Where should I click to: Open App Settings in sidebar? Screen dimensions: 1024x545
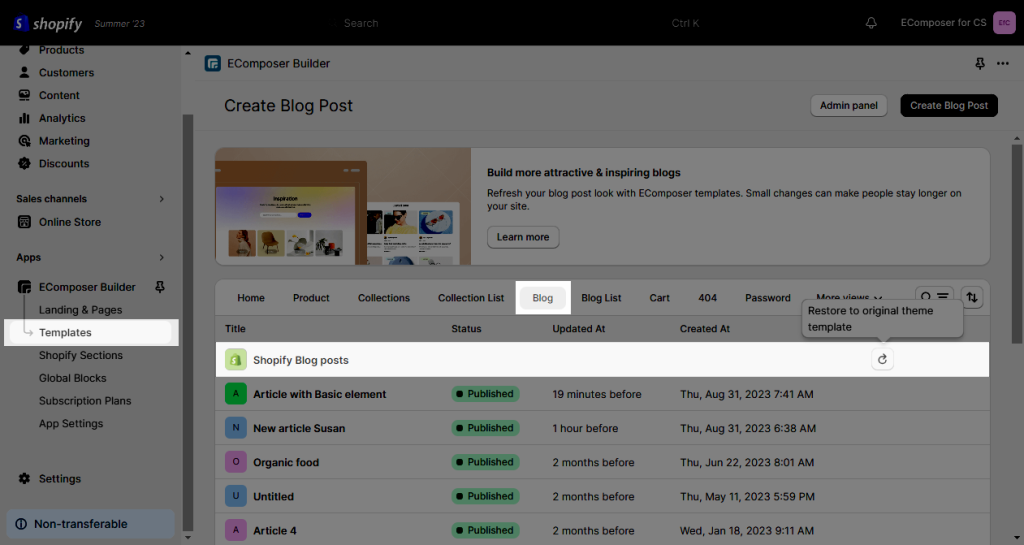click(x=71, y=424)
